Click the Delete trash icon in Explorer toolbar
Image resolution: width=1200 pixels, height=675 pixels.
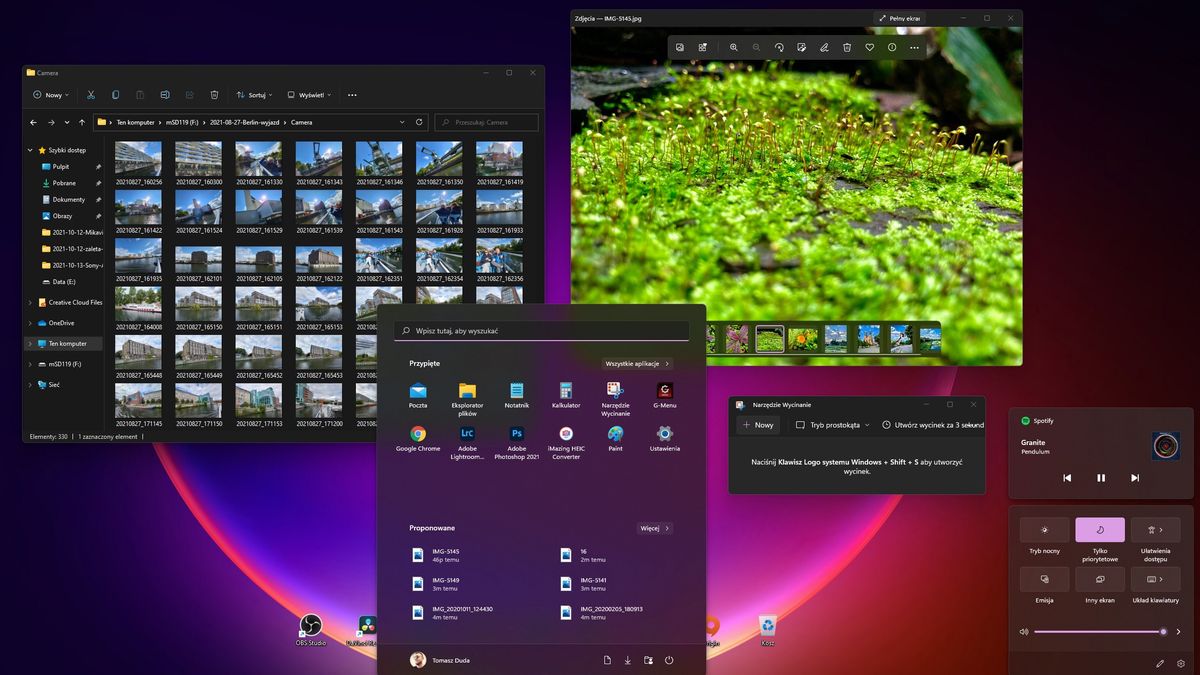214,95
